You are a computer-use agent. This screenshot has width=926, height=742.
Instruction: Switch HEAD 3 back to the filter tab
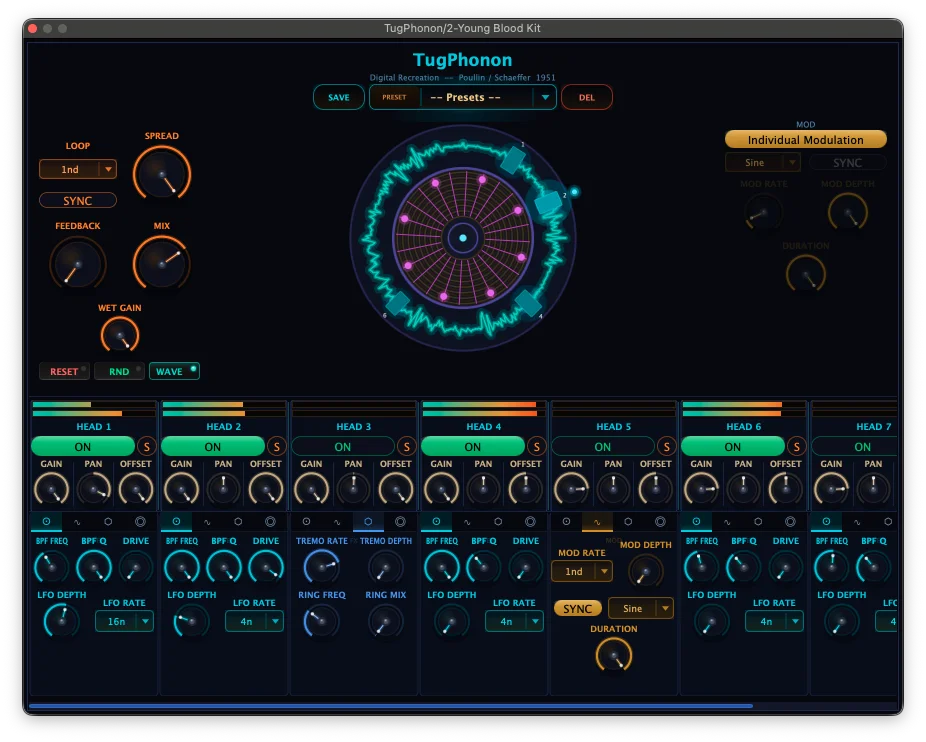[308, 521]
